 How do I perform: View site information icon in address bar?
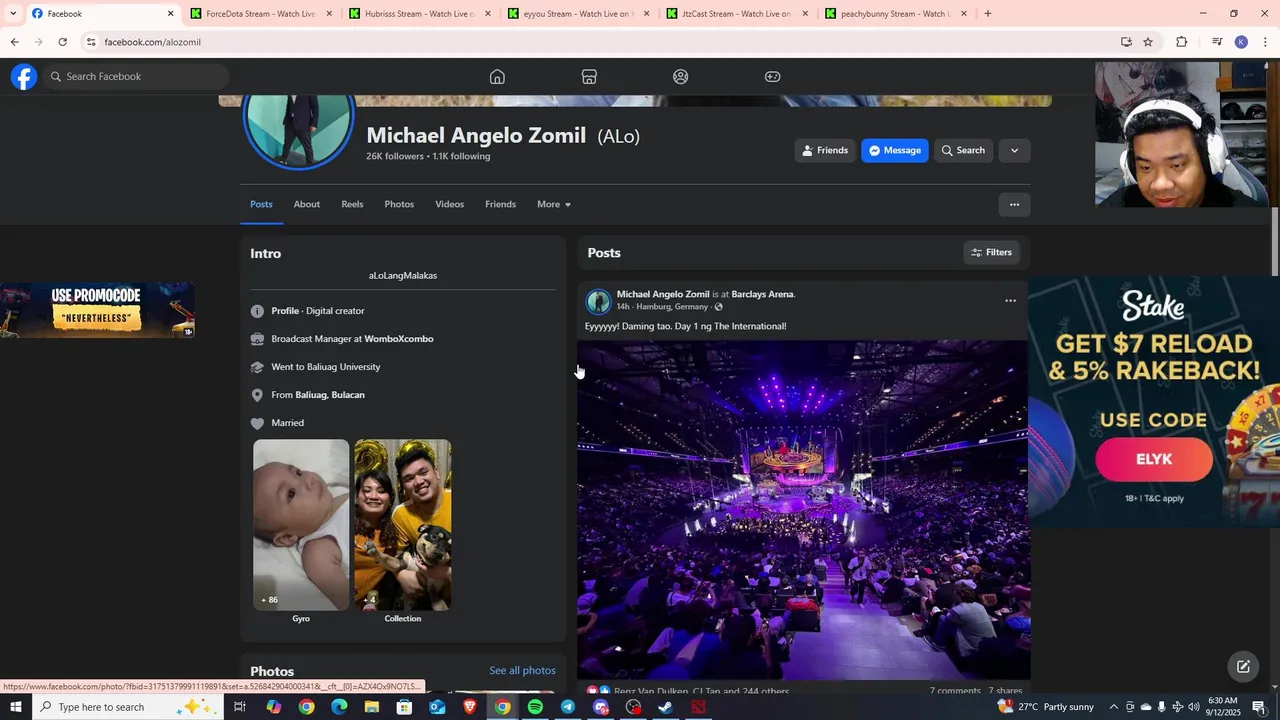[x=91, y=42]
